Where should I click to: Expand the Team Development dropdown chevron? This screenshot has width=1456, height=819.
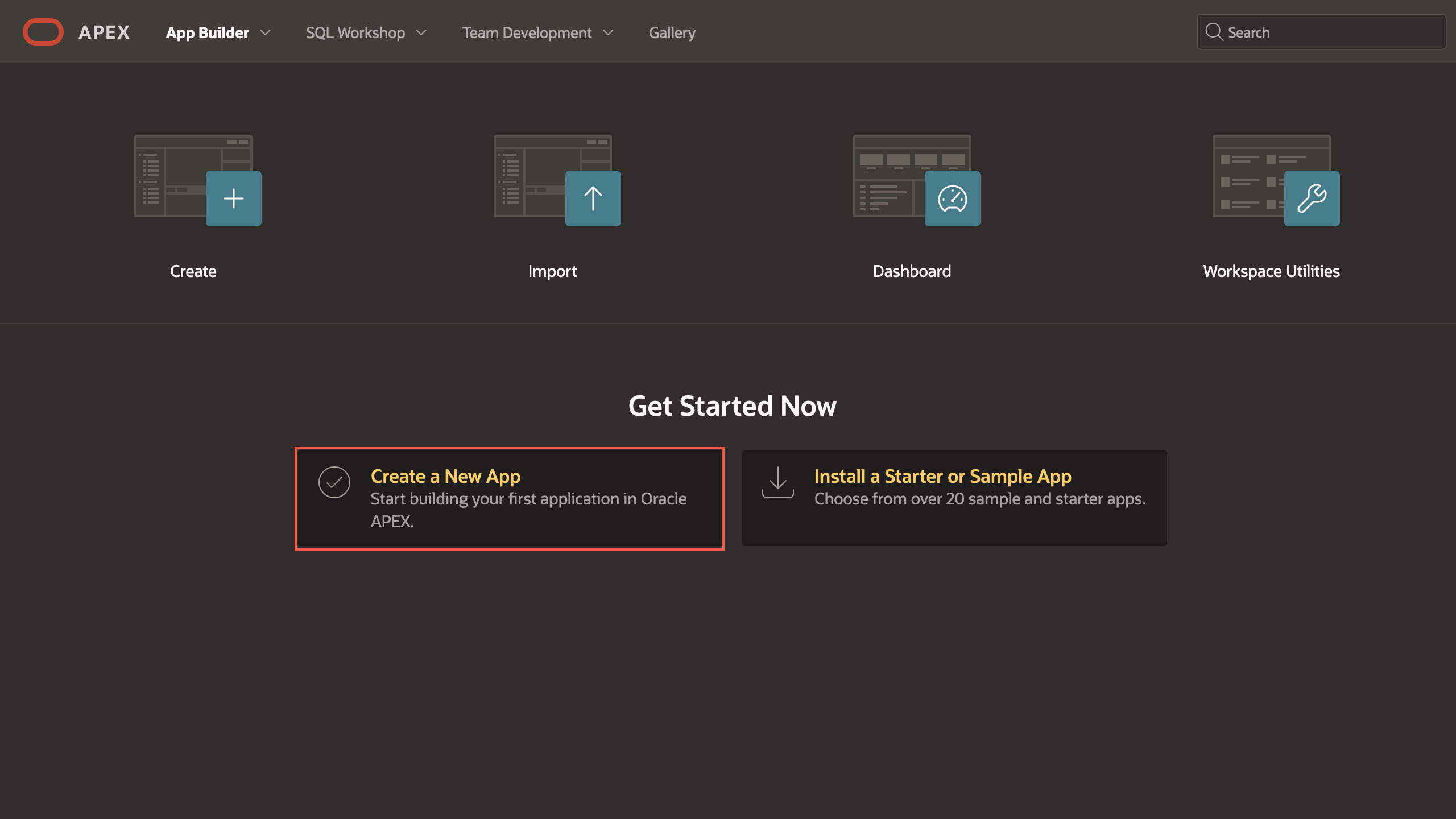click(608, 32)
